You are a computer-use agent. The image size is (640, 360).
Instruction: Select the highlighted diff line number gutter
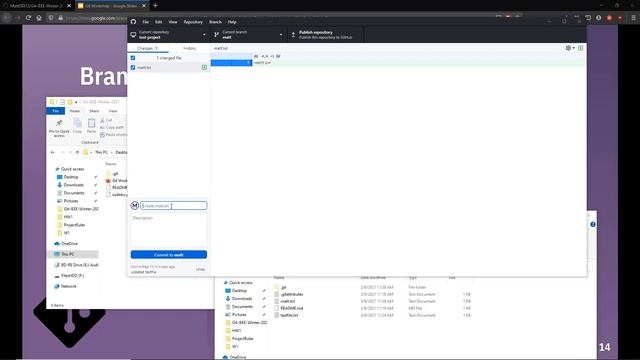231,62
